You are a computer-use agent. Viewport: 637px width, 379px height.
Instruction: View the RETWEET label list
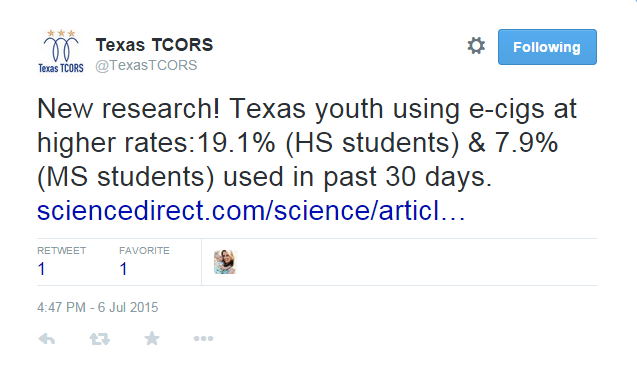(x=61, y=251)
